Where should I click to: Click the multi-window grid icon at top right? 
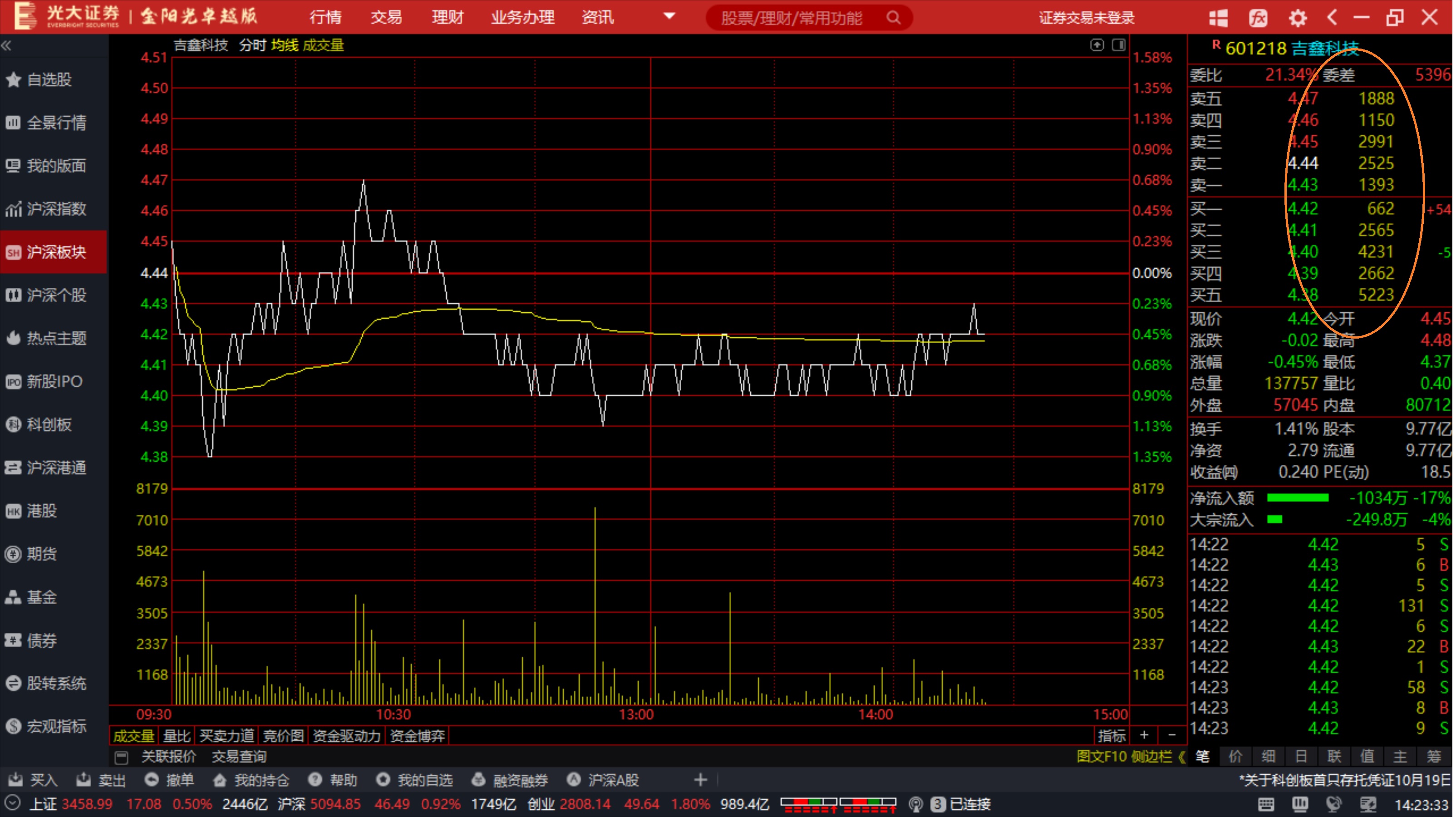point(1218,18)
